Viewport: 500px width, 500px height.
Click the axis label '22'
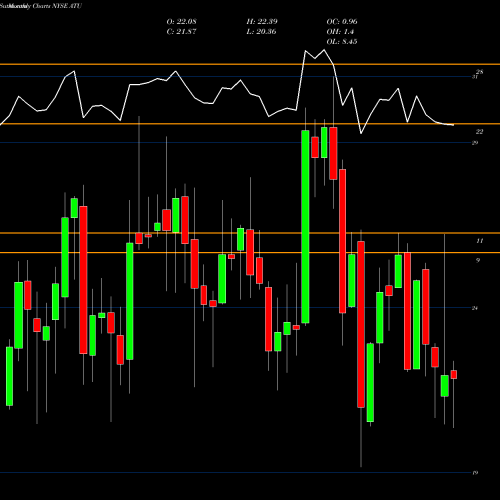pos(479,132)
